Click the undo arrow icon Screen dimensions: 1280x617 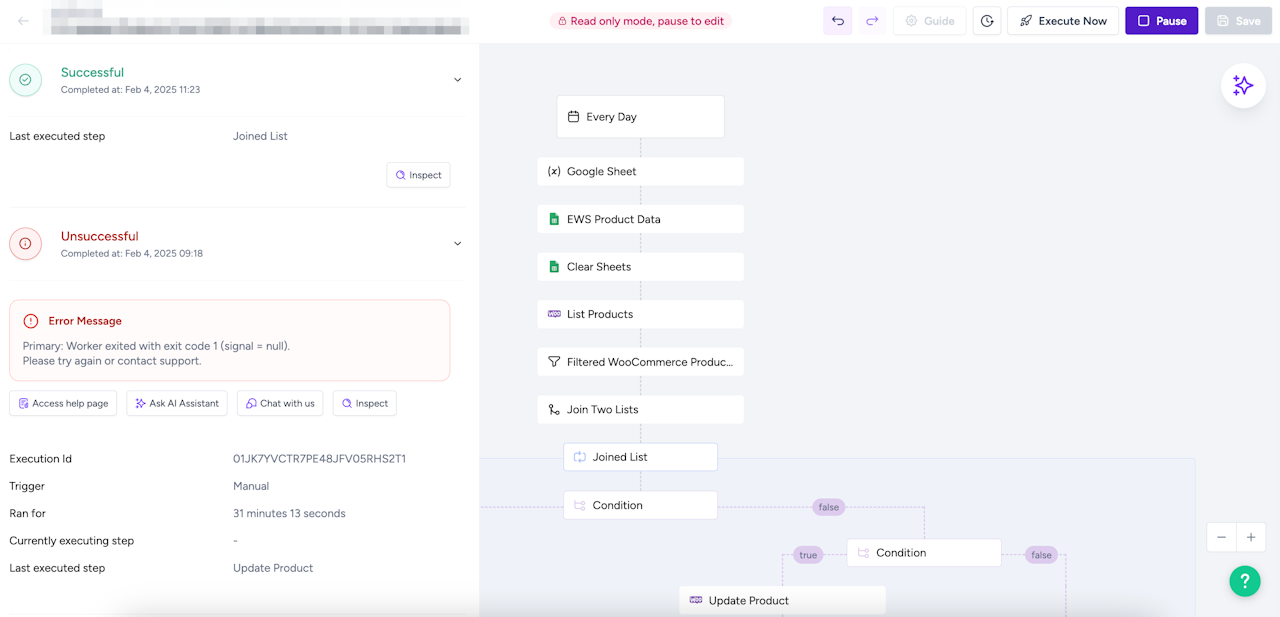(838, 21)
